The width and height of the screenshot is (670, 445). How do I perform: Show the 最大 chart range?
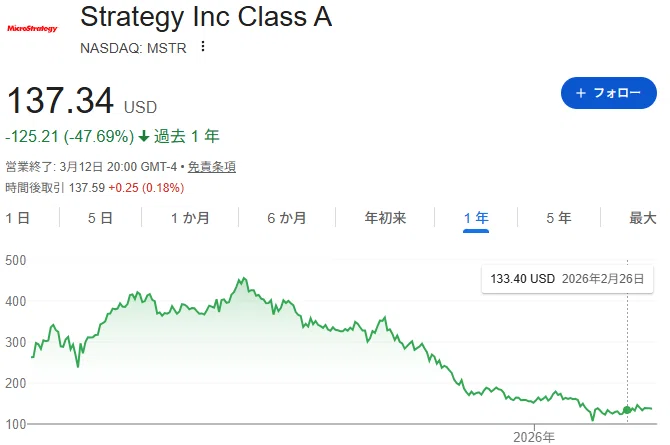pos(643,218)
